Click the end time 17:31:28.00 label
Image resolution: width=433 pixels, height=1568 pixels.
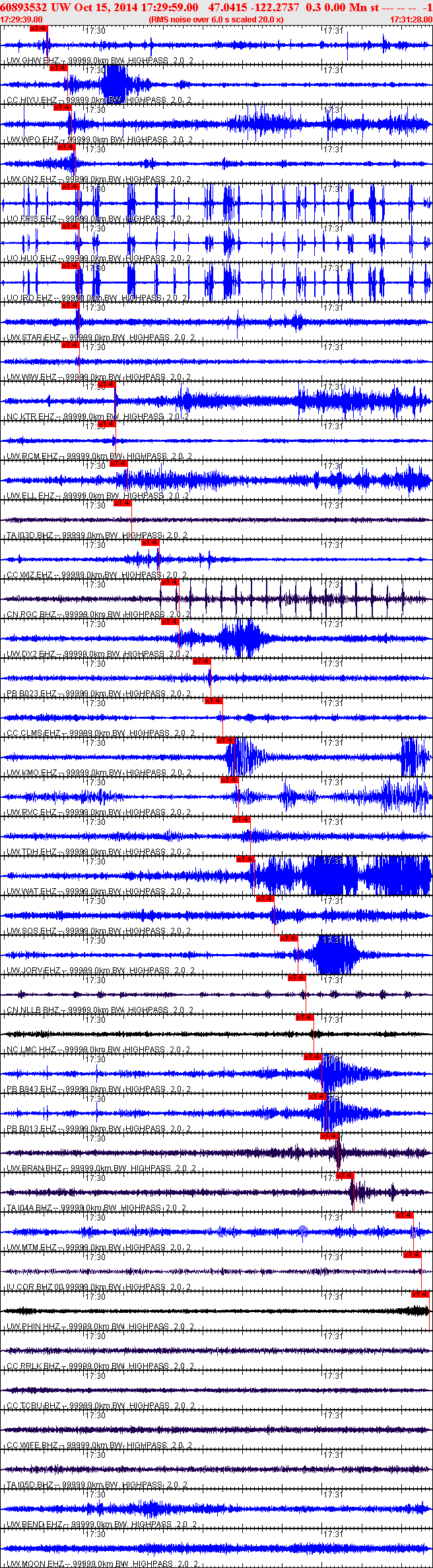tap(411, 20)
